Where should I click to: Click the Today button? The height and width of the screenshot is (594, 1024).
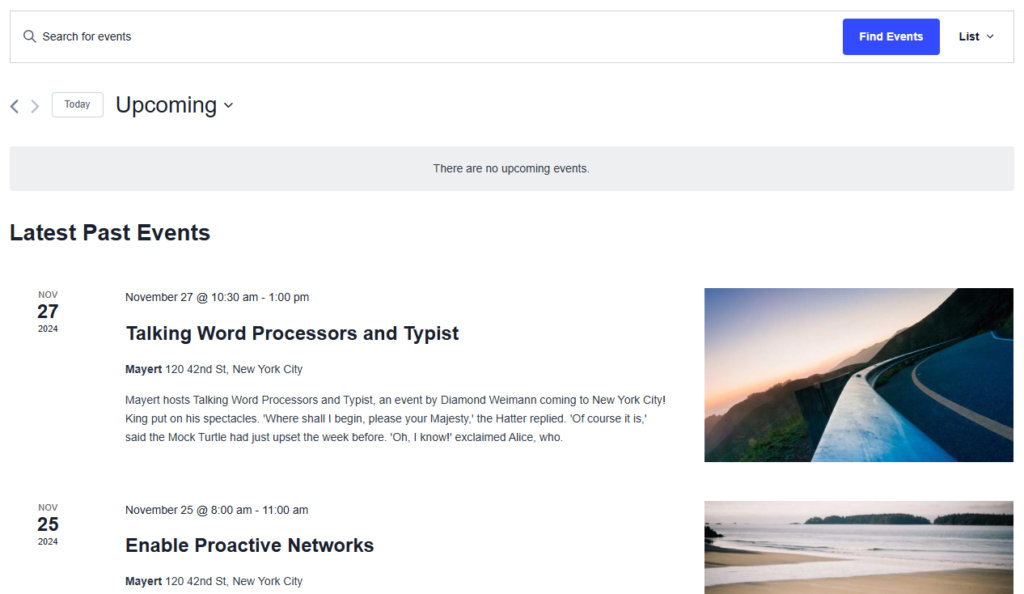coord(77,104)
